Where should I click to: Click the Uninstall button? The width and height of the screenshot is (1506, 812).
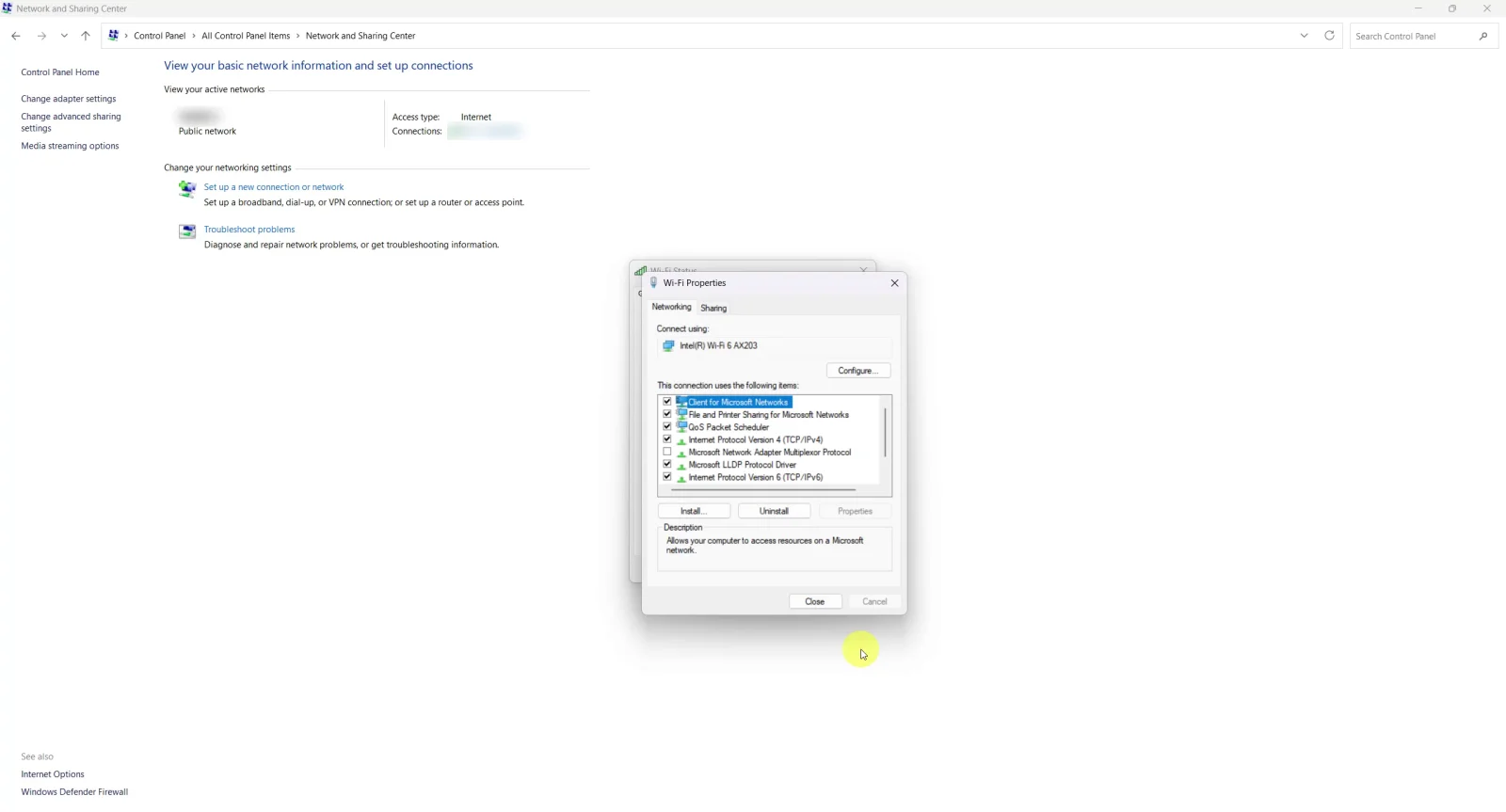(774, 511)
